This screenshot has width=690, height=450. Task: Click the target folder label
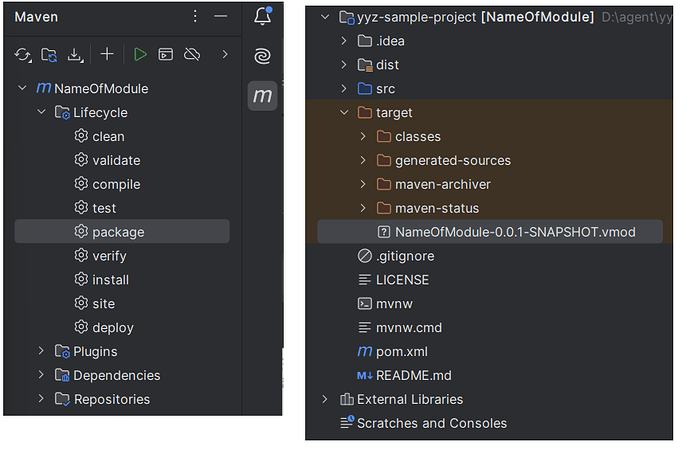(x=394, y=113)
